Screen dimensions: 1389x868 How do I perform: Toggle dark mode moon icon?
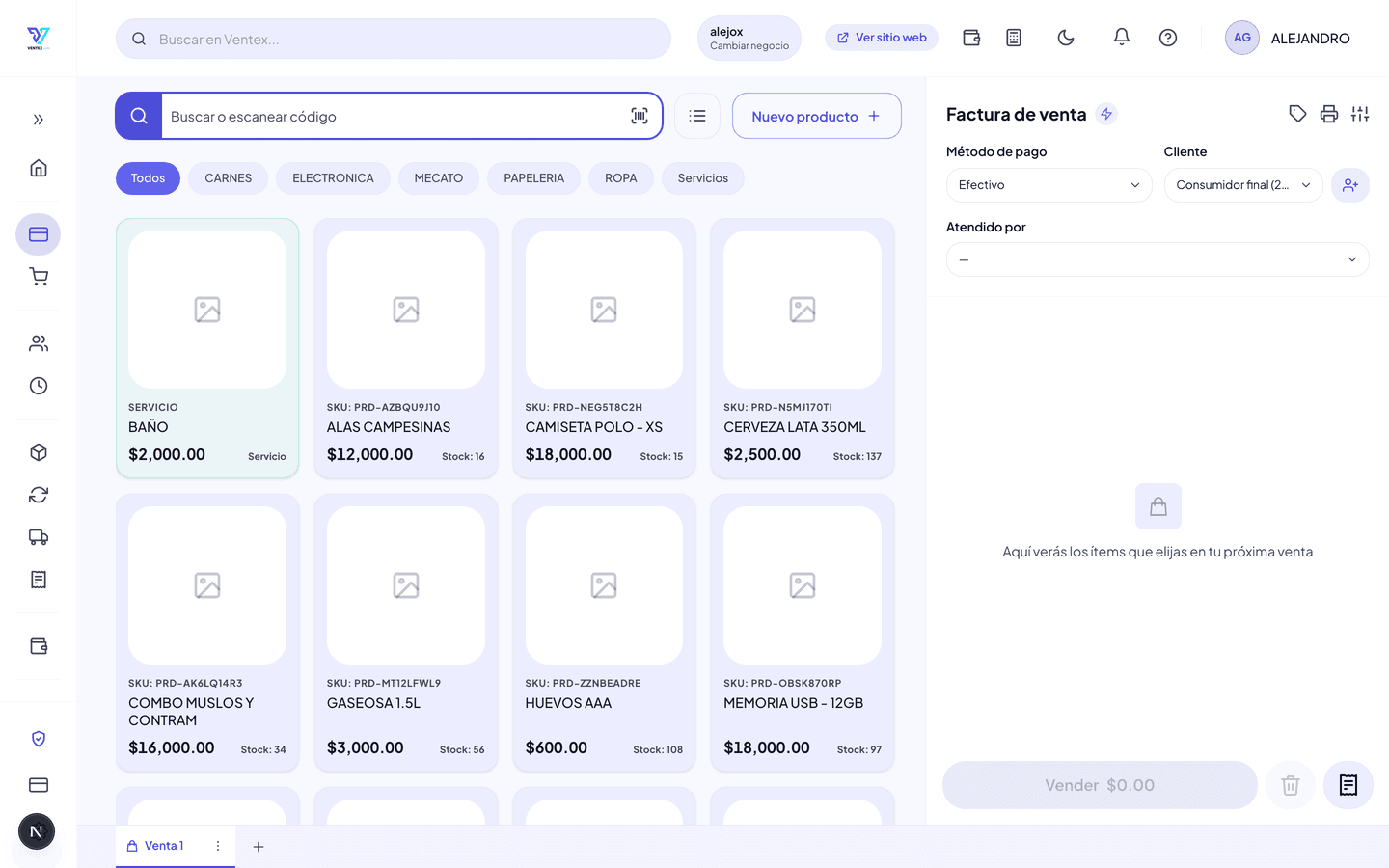1066,38
